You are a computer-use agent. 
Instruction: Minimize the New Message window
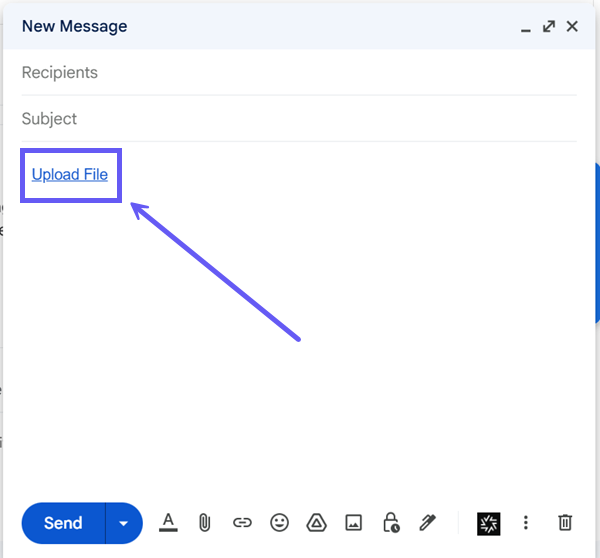point(526,30)
